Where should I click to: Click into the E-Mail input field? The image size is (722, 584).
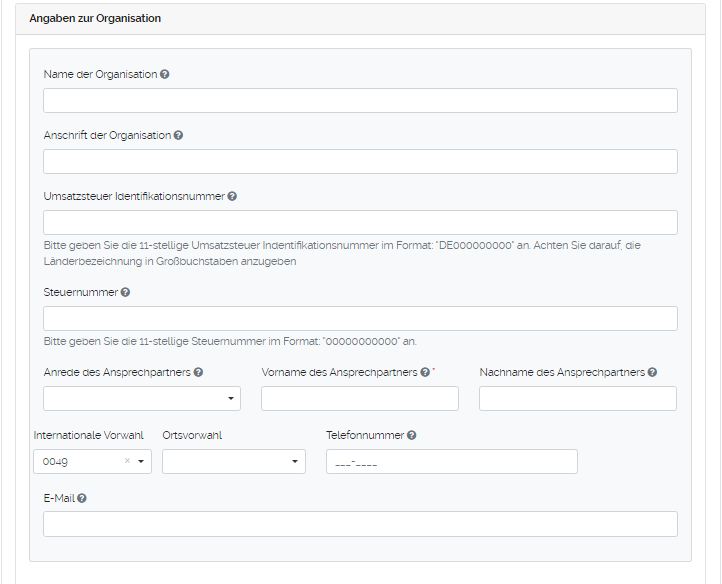click(x=360, y=524)
